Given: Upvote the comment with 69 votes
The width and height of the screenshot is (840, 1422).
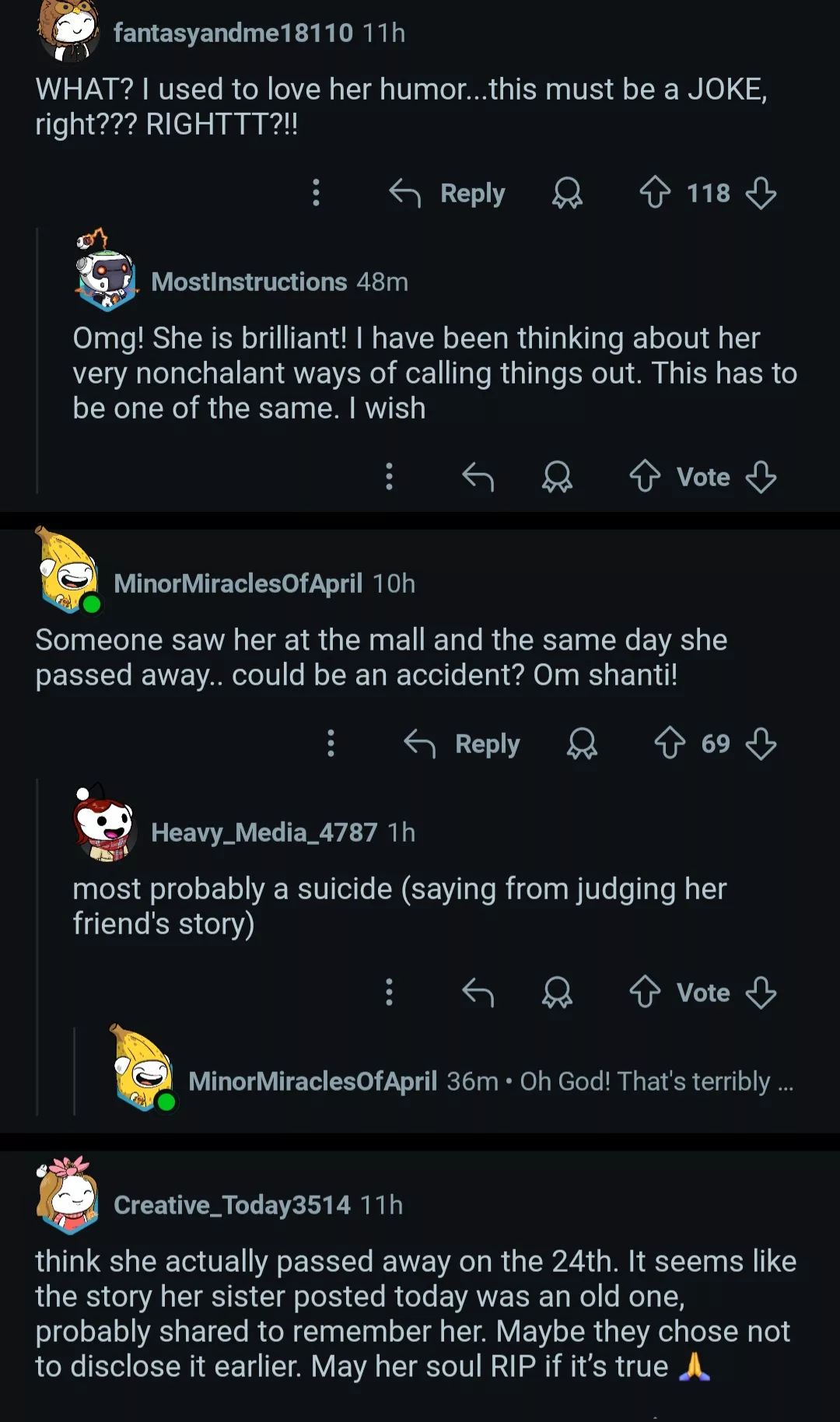Looking at the screenshot, I should (670, 744).
